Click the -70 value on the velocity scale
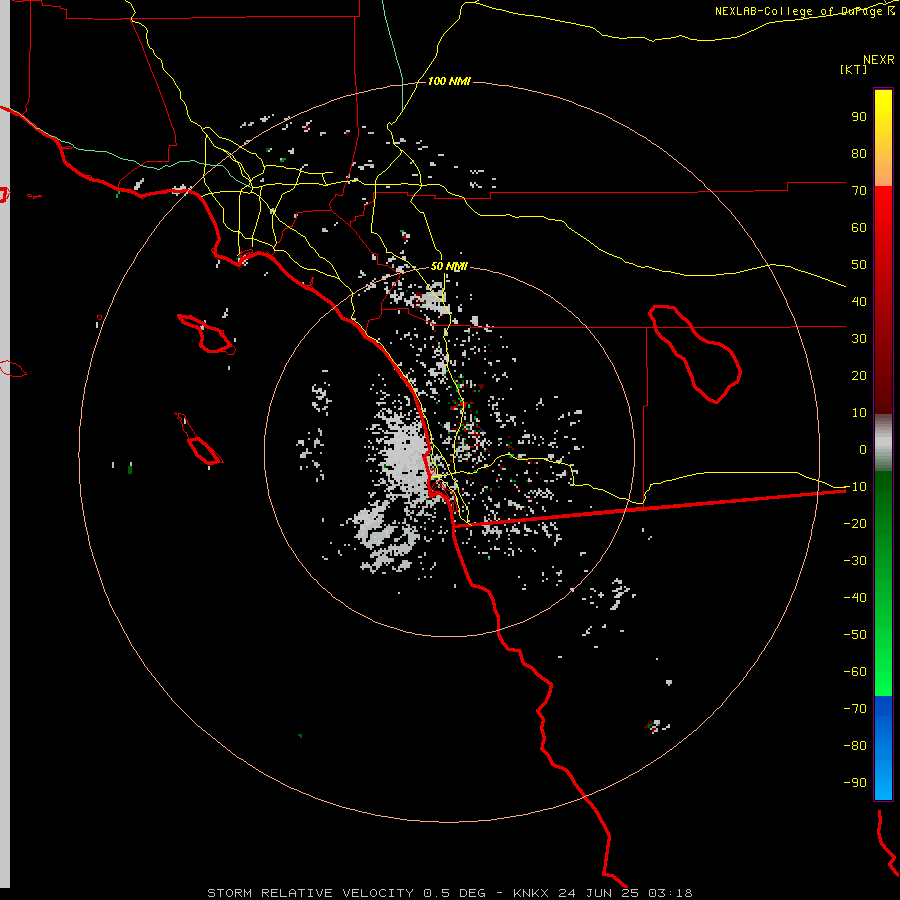The image size is (900, 900). [x=855, y=709]
